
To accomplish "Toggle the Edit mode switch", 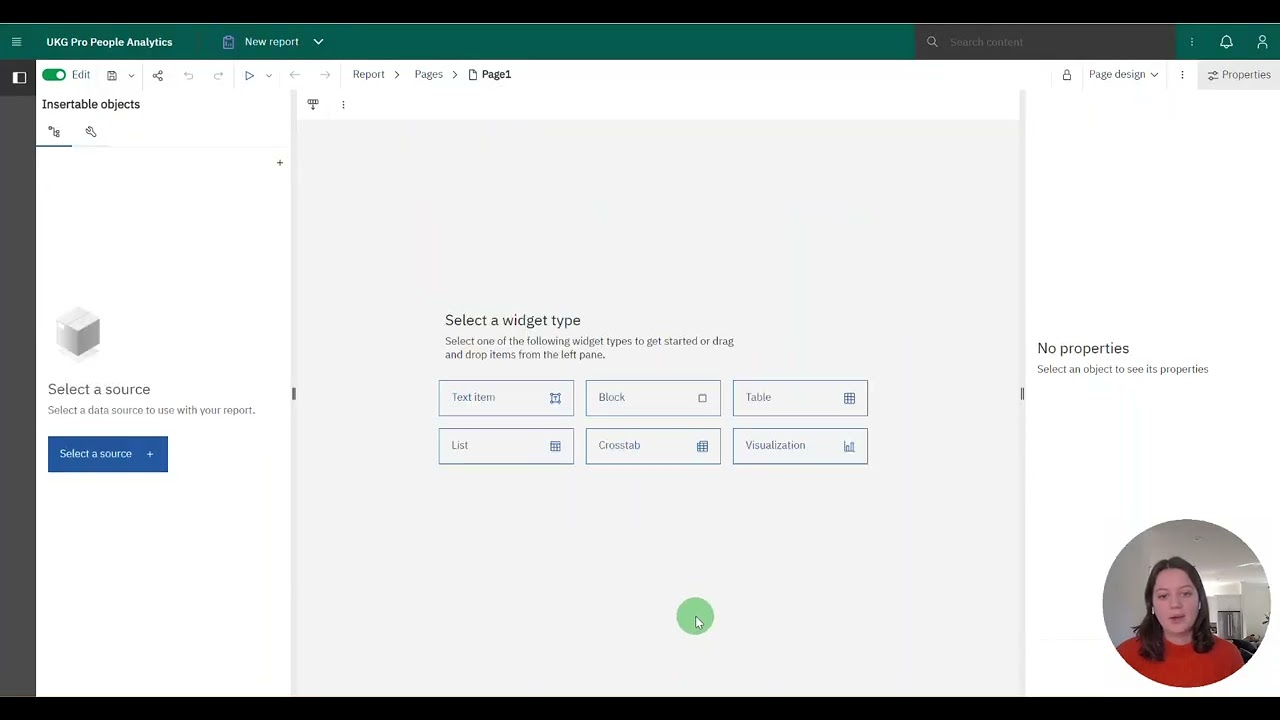I will (x=54, y=75).
